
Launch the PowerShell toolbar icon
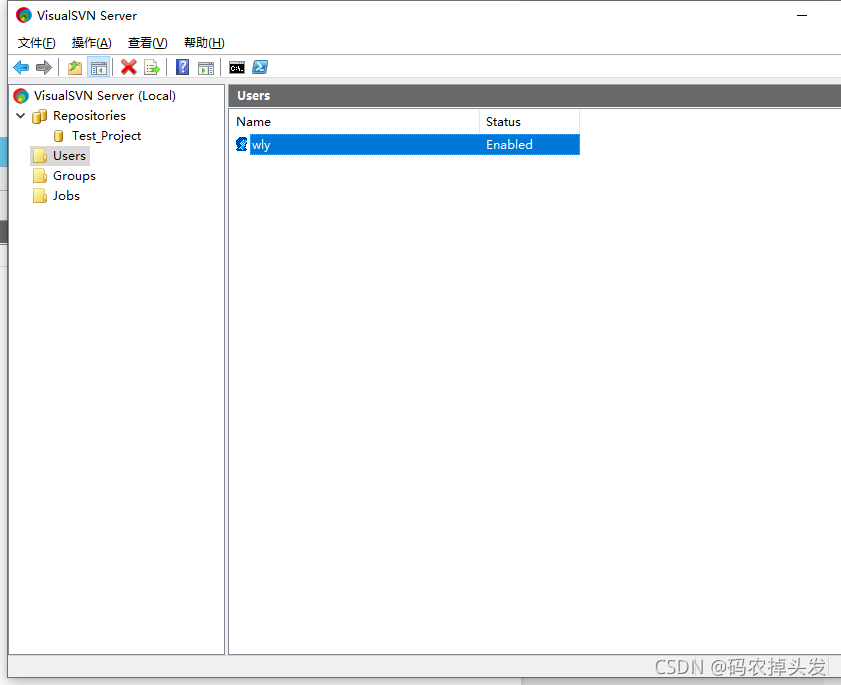260,67
